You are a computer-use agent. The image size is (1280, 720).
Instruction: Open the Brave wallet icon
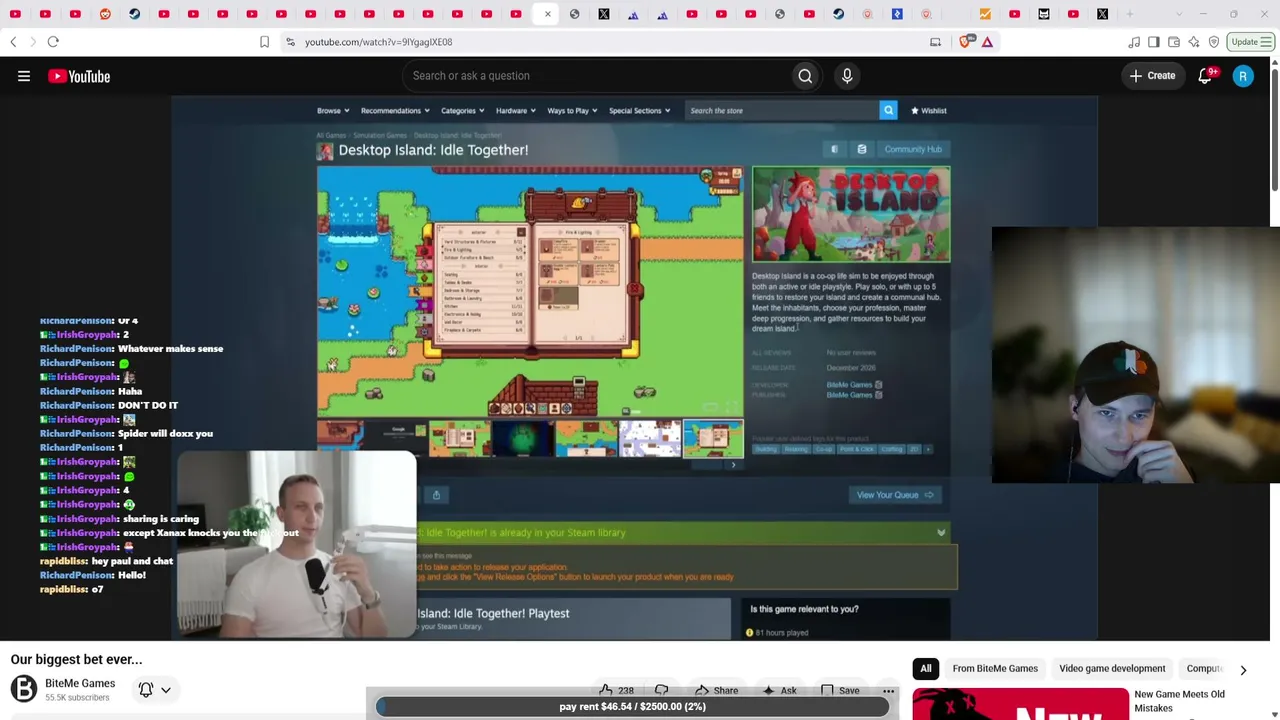coord(1174,42)
